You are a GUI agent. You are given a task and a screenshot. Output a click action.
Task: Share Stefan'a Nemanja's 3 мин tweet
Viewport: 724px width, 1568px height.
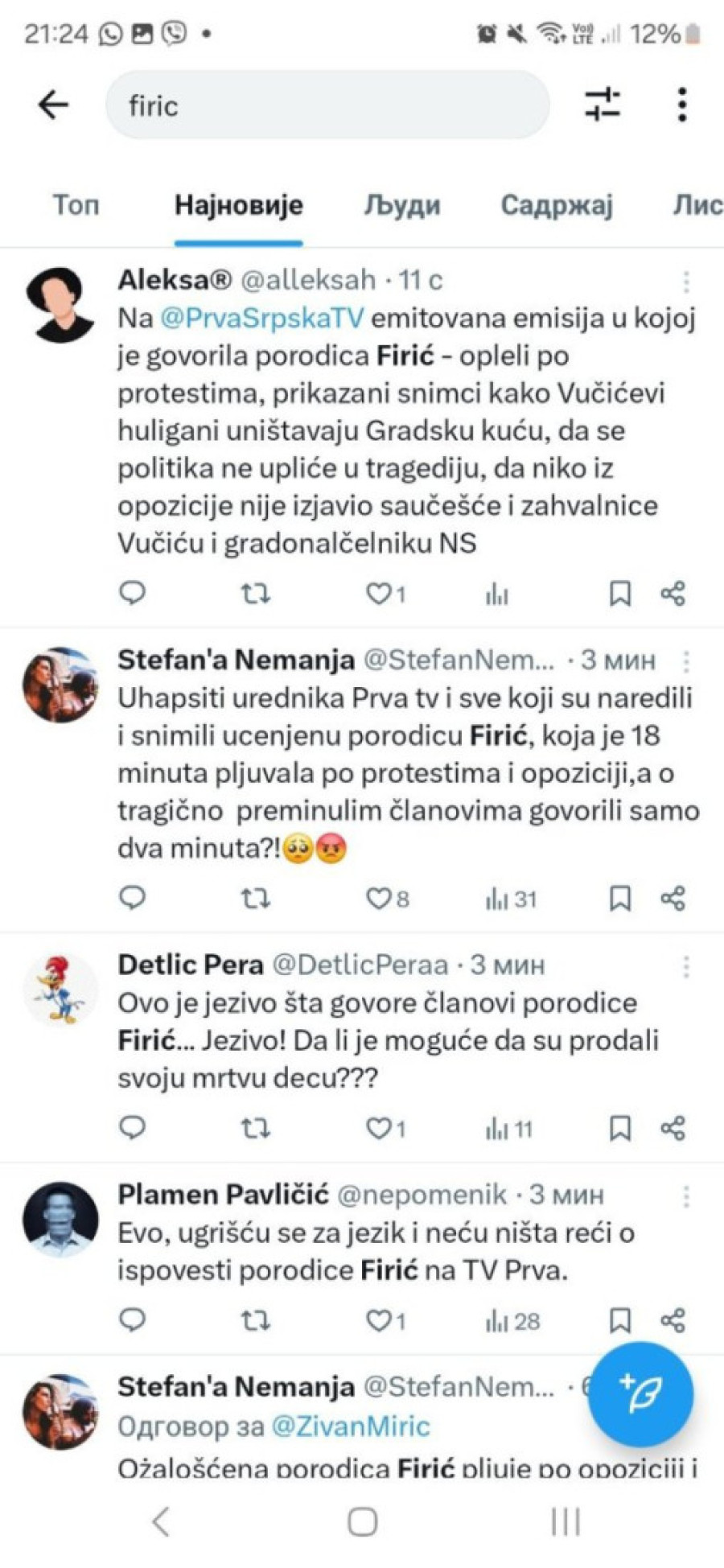pyautogui.click(x=673, y=898)
